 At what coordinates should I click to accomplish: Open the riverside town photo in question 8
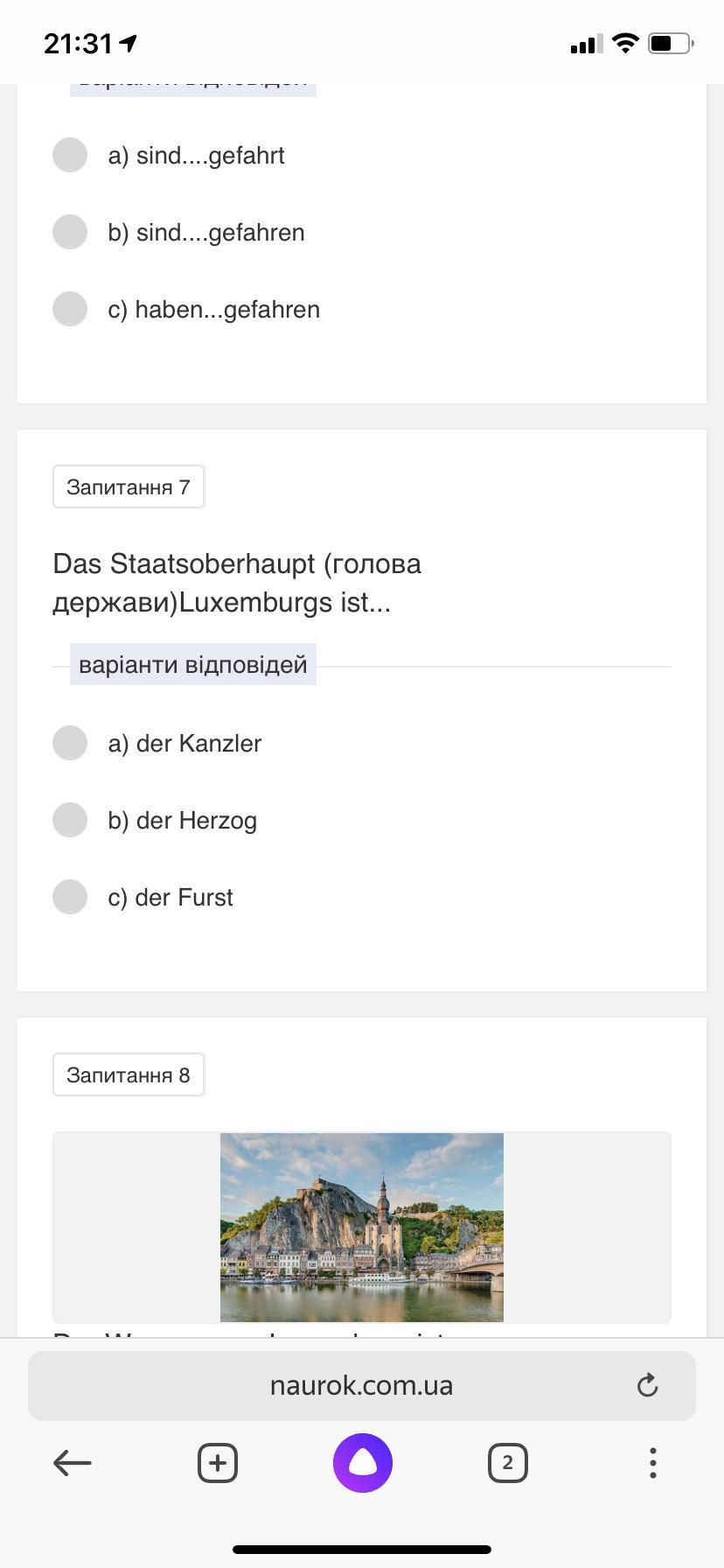[x=362, y=1227]
